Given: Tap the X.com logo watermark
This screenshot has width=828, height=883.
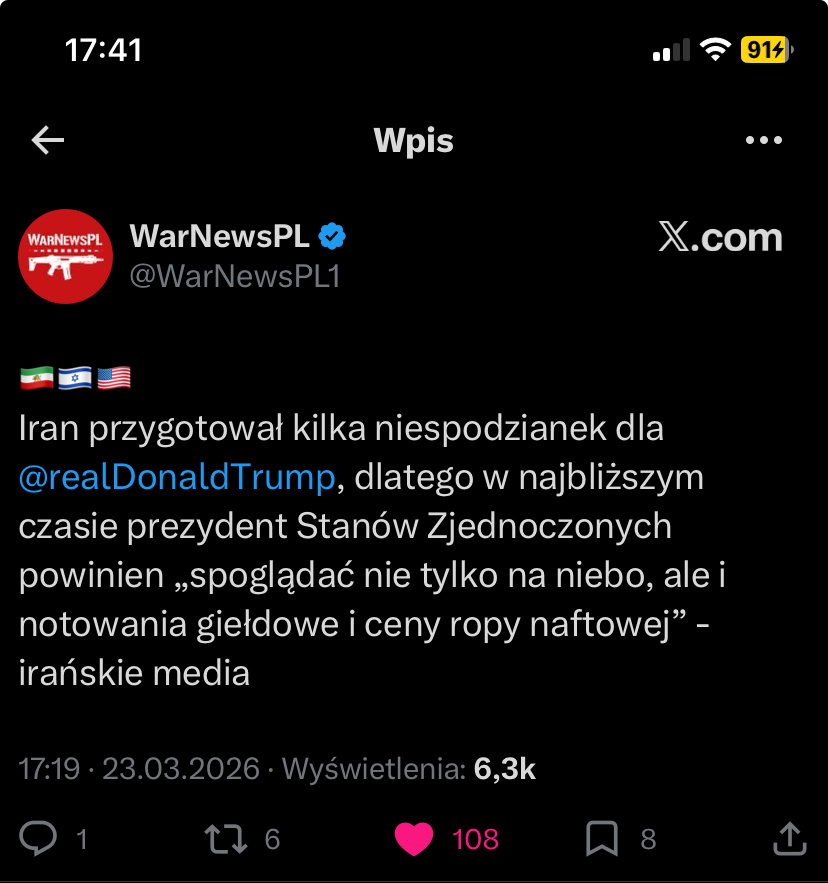Looking at the screenshot, I should click(x=720, y=237).
